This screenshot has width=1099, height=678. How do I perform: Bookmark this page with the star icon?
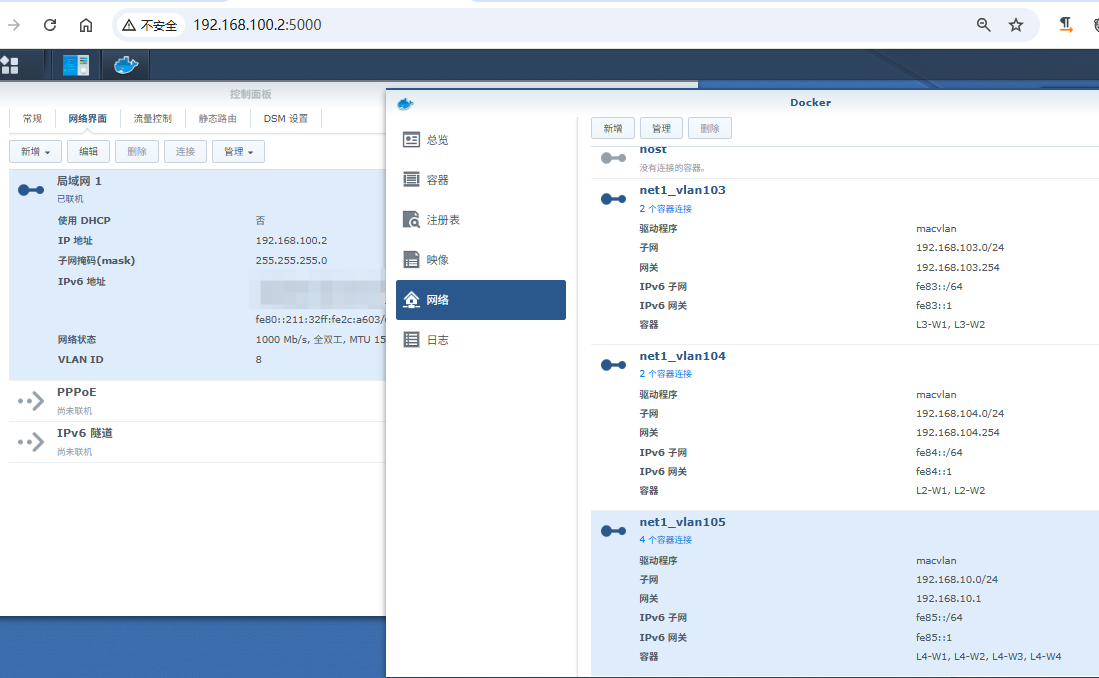pyautogui.click(x=1016, y=25)
